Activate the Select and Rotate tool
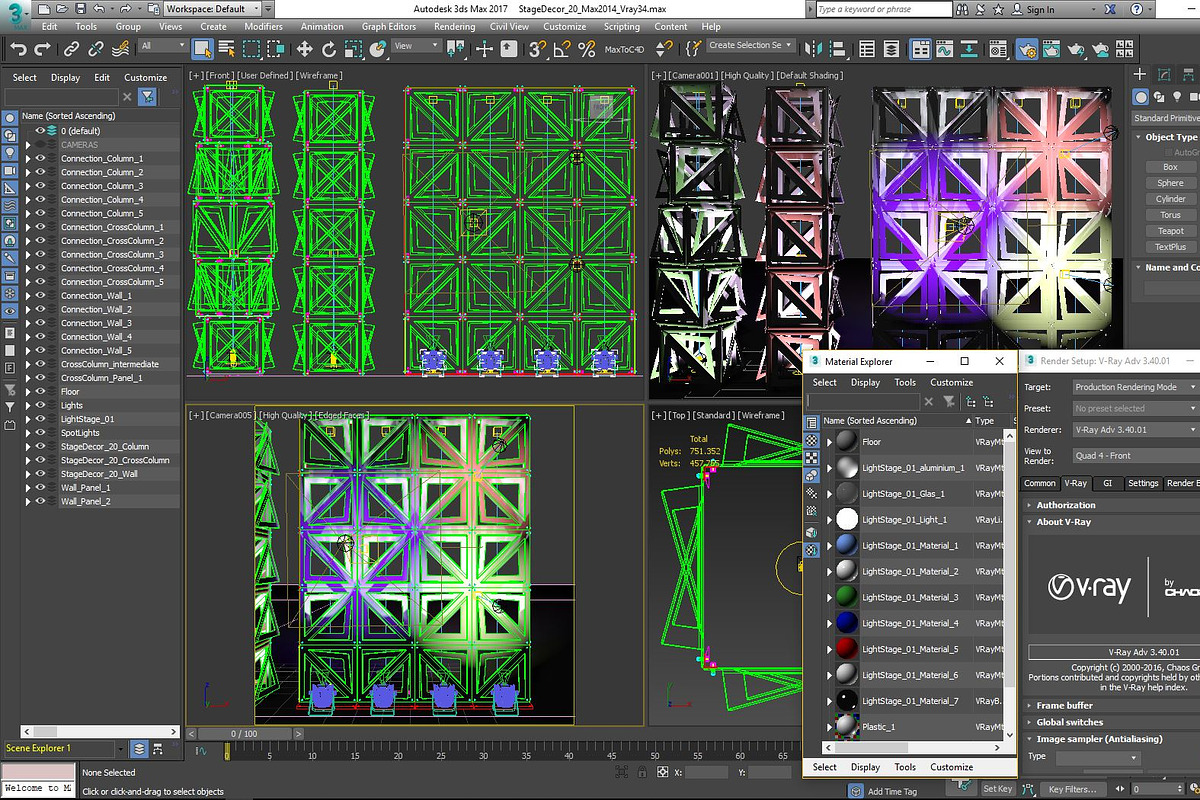The image size is (1200, 800). (x=327, y=48)
